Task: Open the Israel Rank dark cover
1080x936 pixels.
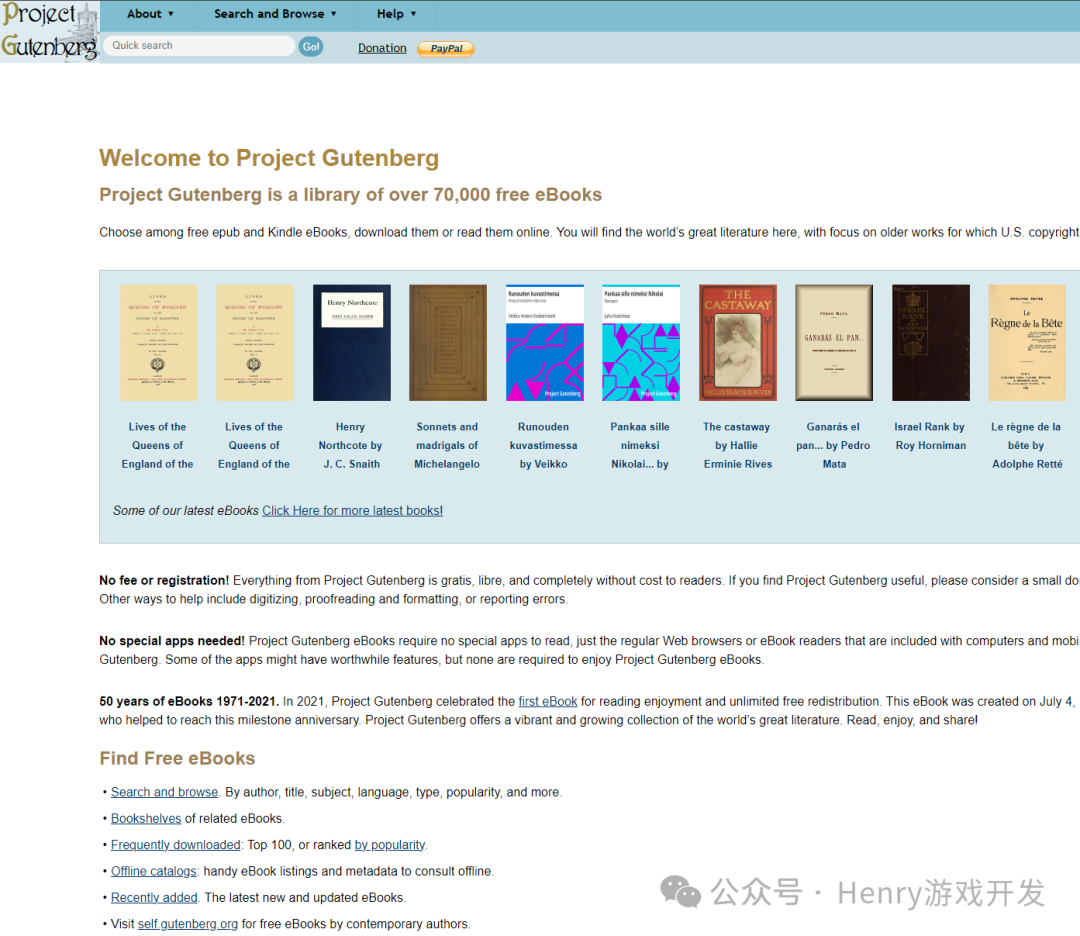Action: [931, 342]
